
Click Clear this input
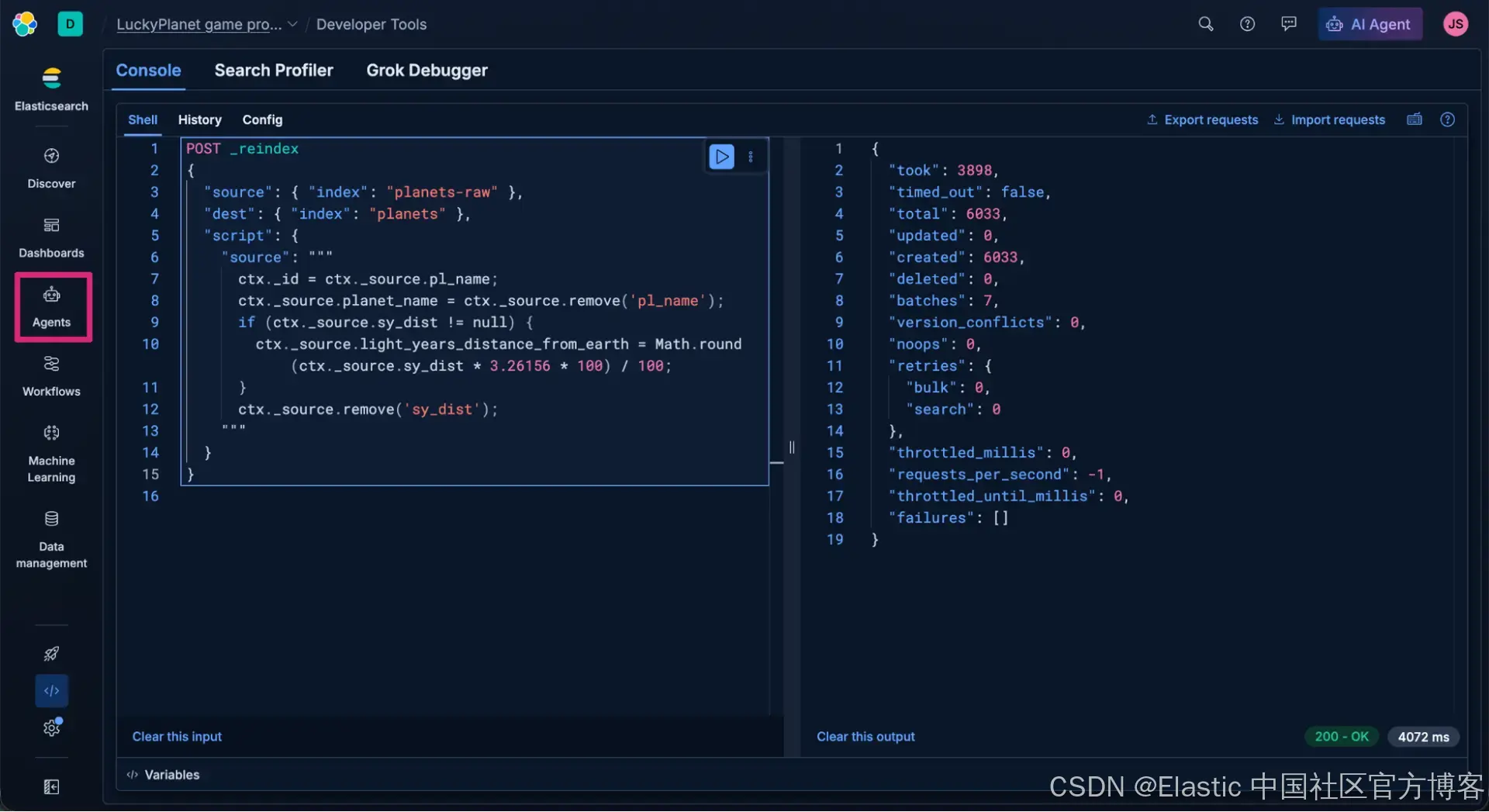pos(177,737)
